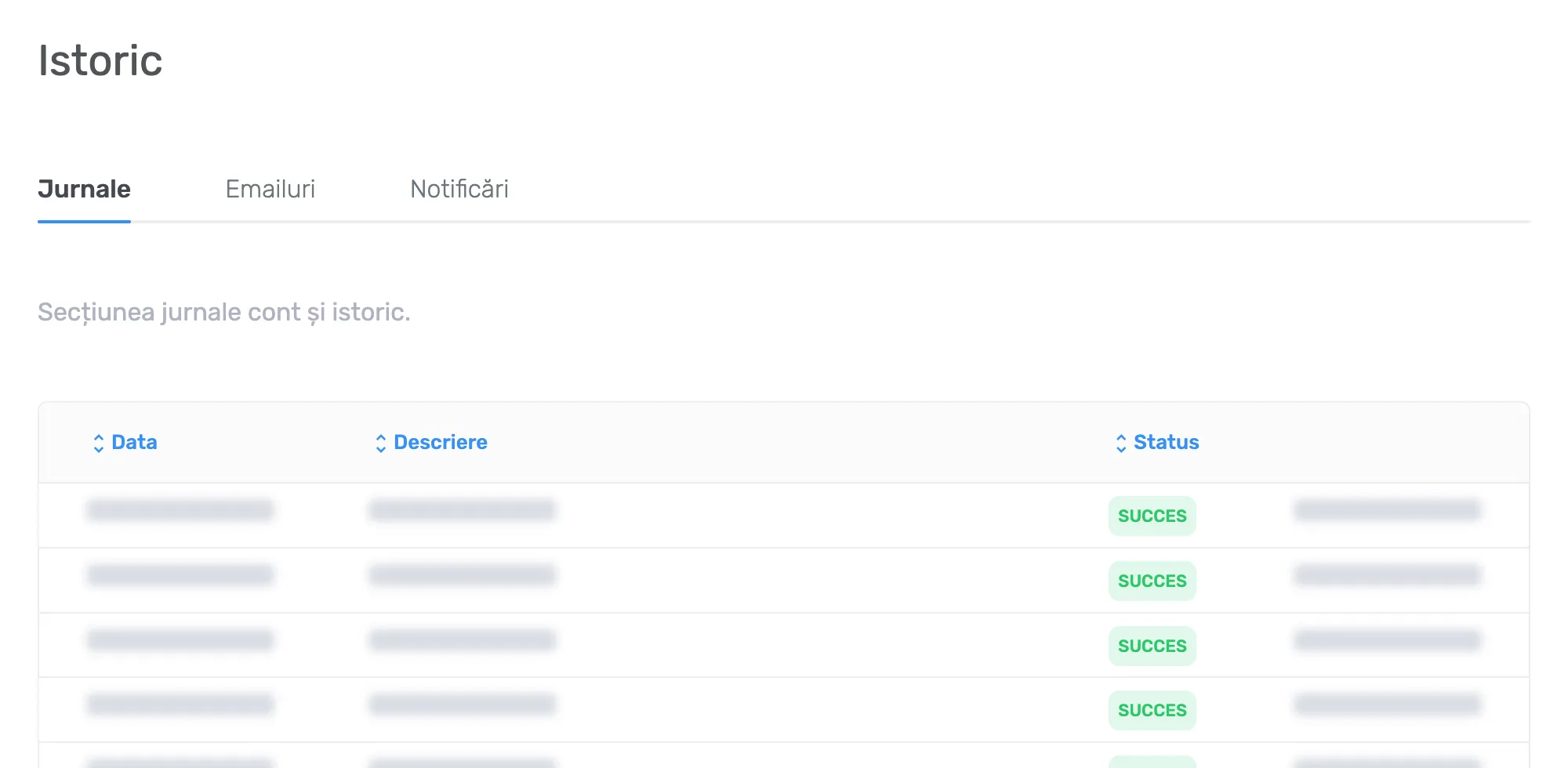Click the sort arrows icon beside Status
The height and width of the screenshot is (768, 1568).
pos(1120,444)
